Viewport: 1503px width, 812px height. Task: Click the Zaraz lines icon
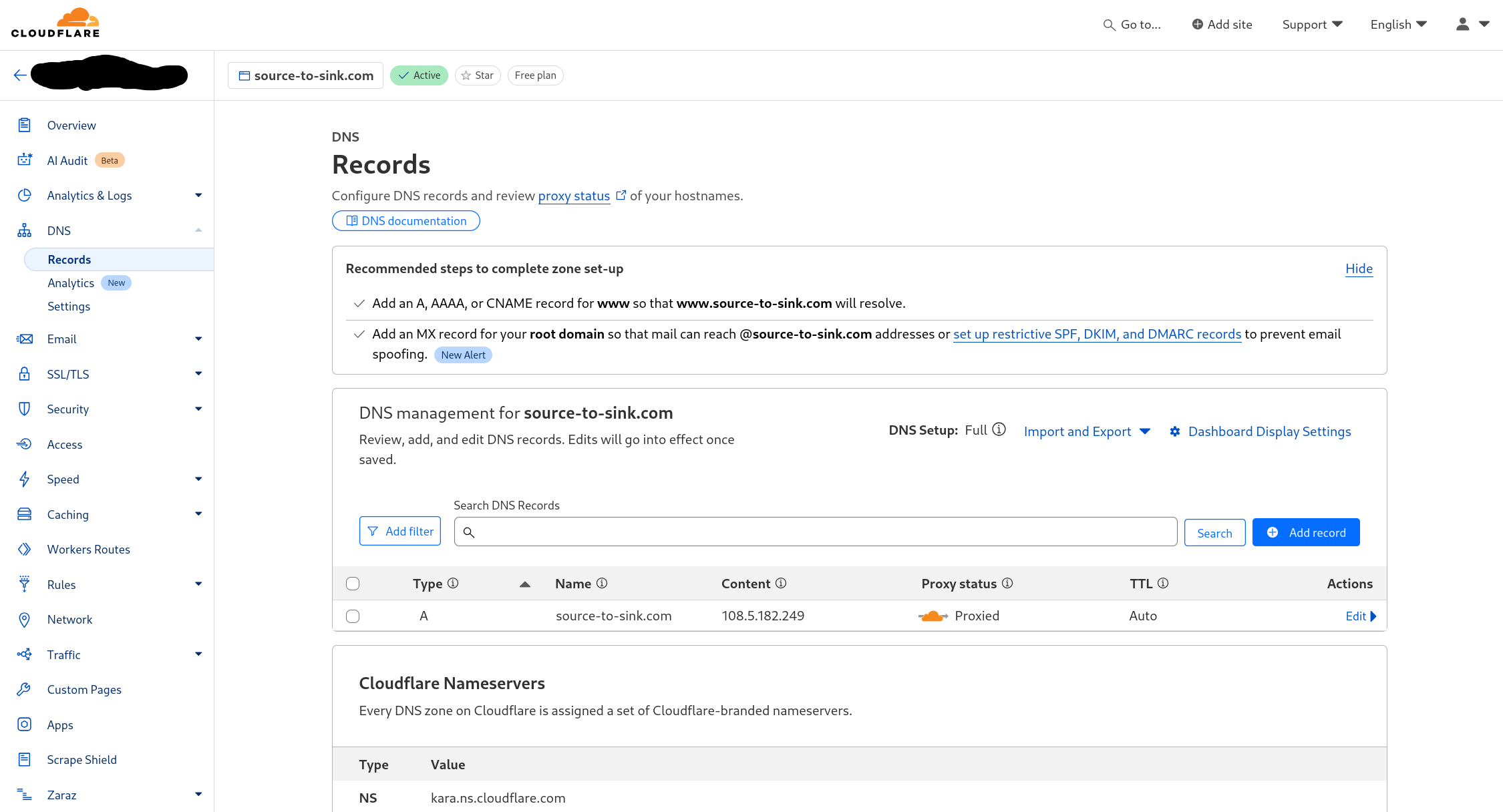25,795
